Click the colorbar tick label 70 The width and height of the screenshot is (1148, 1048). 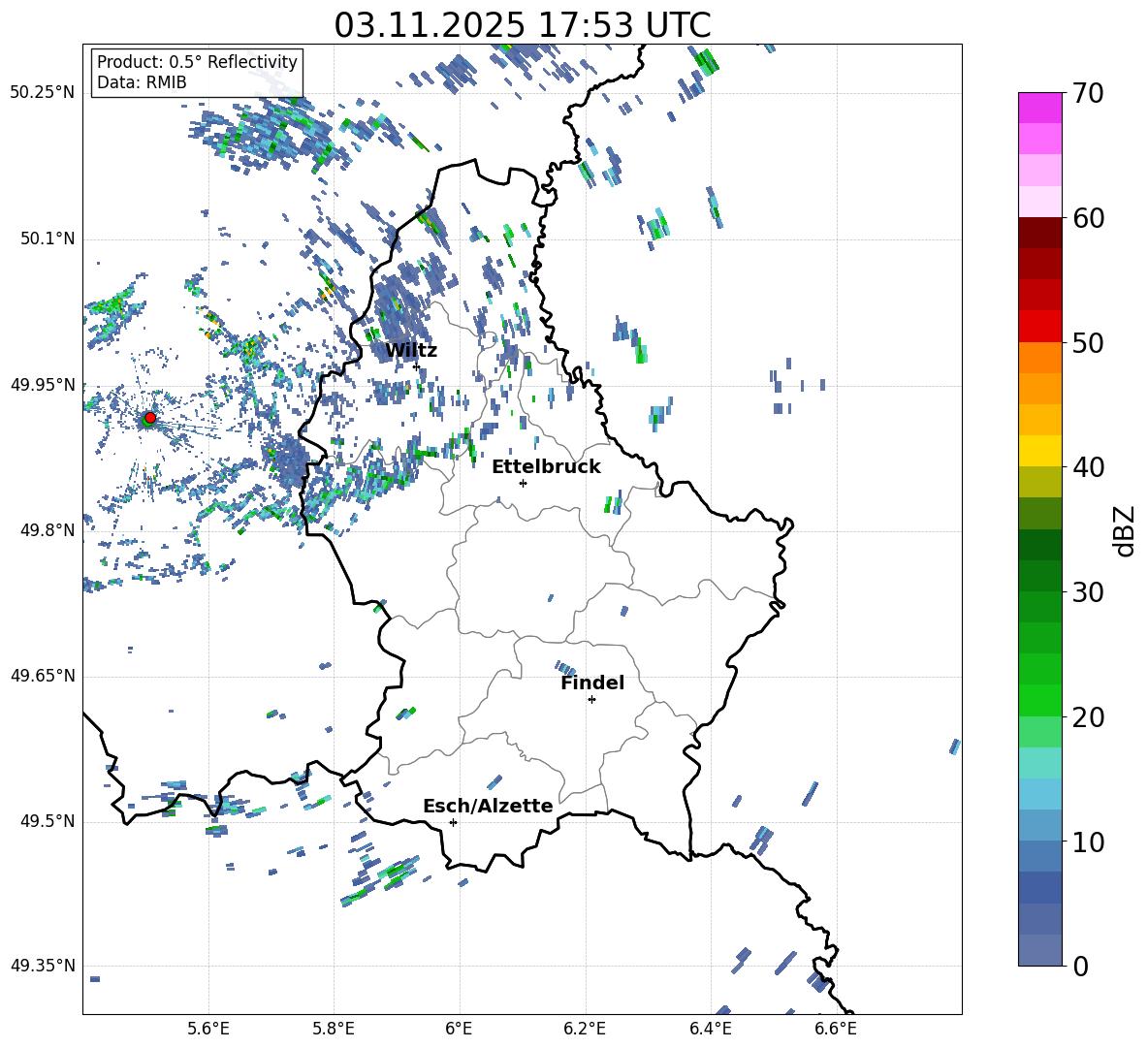pyautogui.click(x=1088, y=94)
